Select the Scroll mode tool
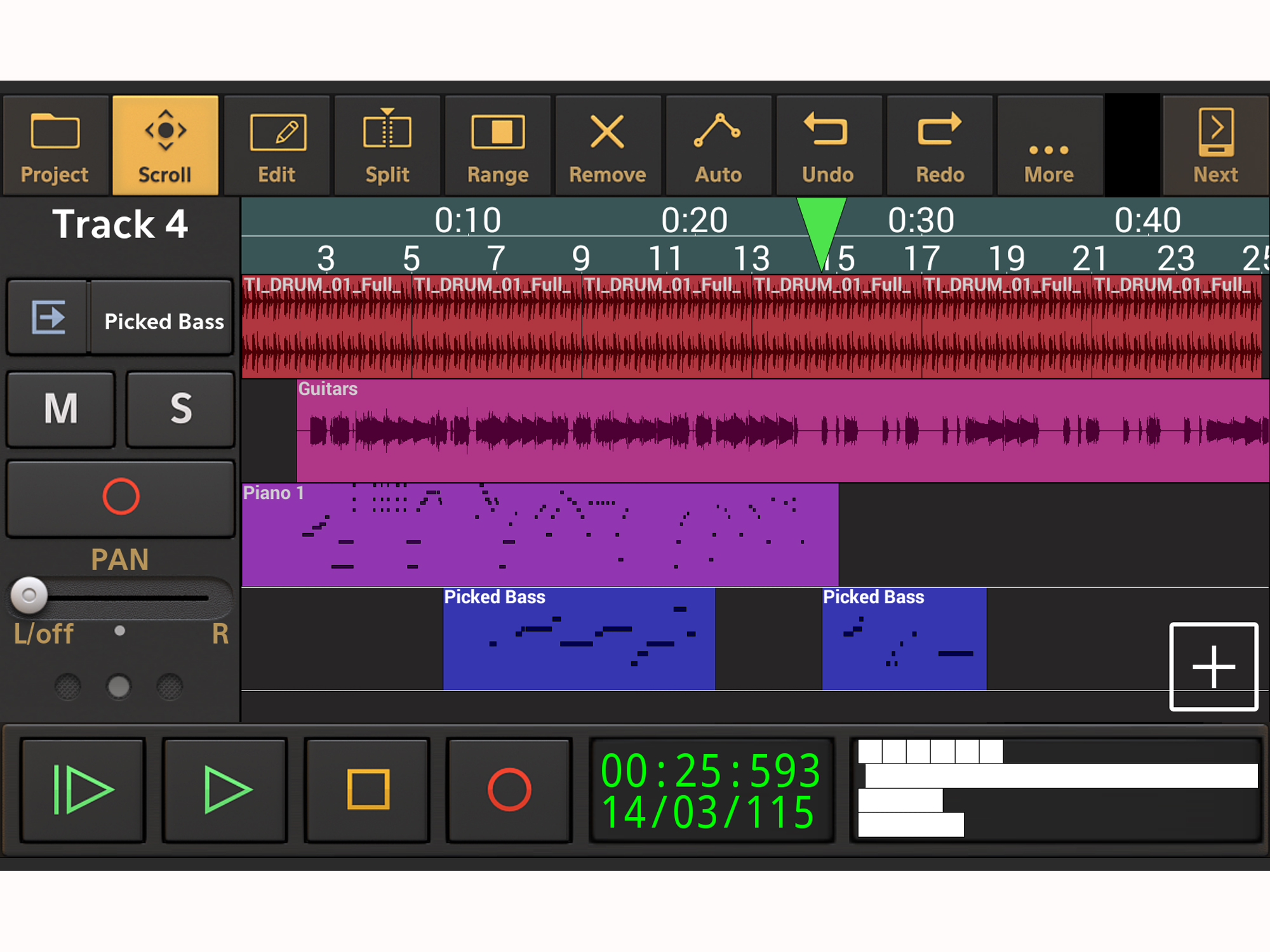The width and height of the screenshot is (1270, 952). pos(165,145)
